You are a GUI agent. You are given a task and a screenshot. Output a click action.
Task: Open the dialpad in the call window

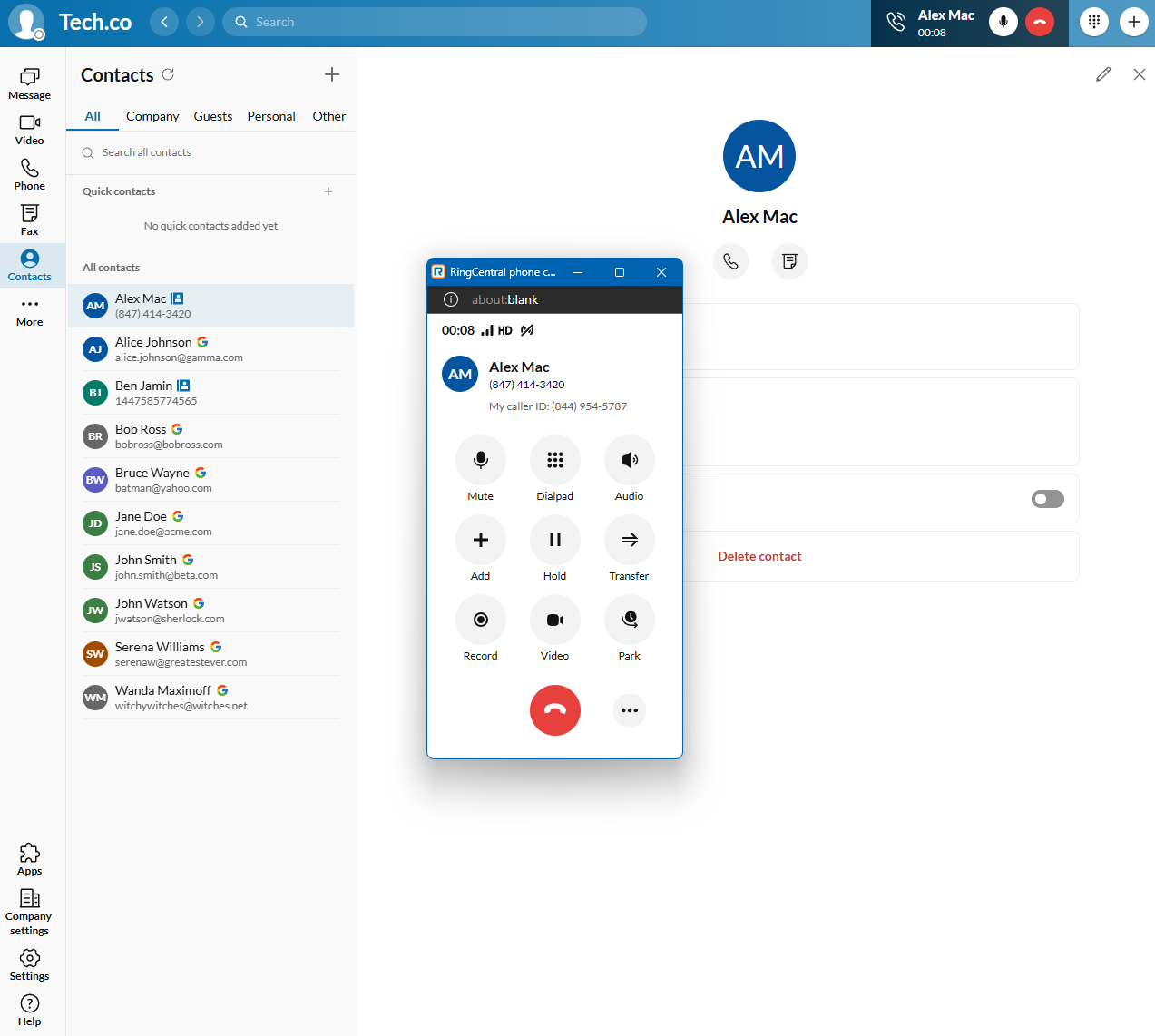point(554,460)
